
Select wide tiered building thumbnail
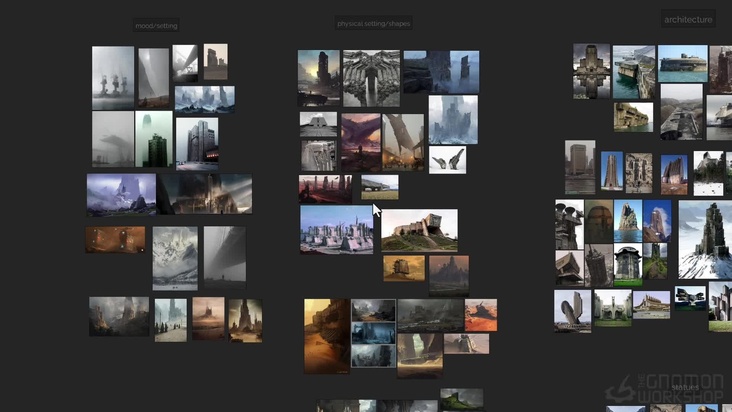(x=651, y=305)
